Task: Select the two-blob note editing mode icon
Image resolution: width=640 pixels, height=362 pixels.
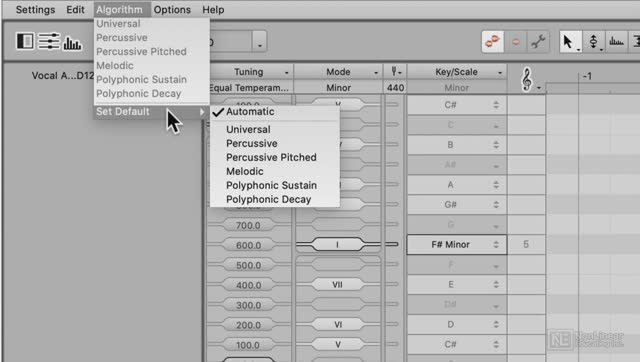Action: point(493,41)
